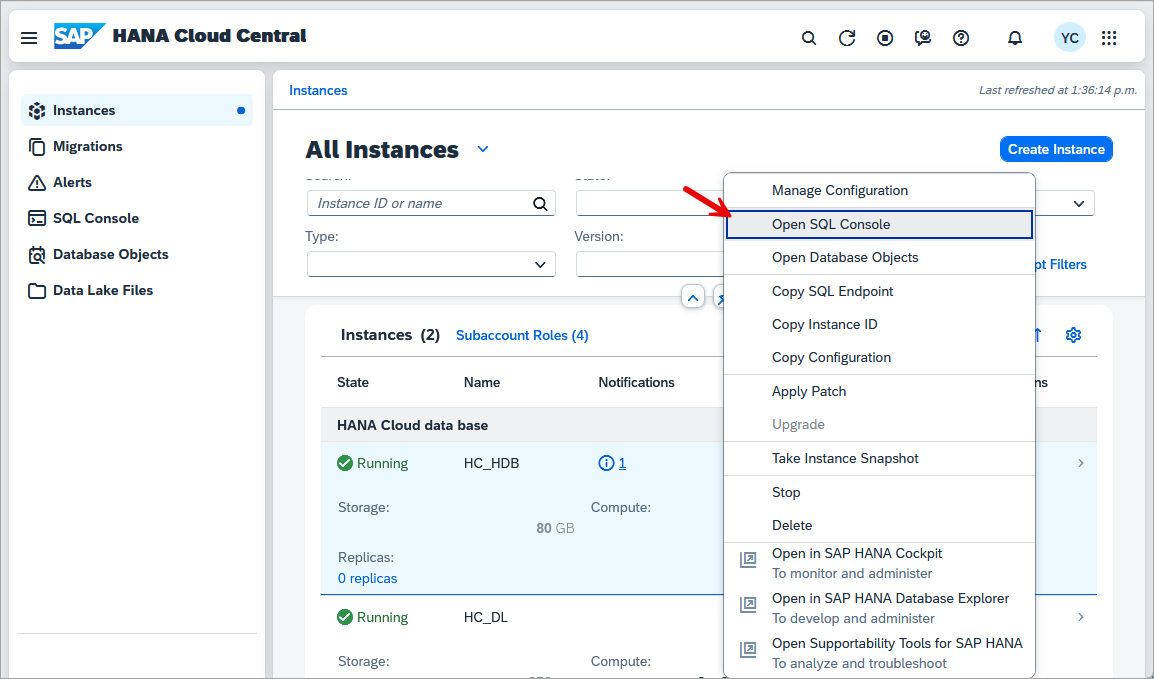Open the YC user profile avatar
The width and height of the screenshot is (1154, 679).
pyautogui.click(x=1069, y=38)
